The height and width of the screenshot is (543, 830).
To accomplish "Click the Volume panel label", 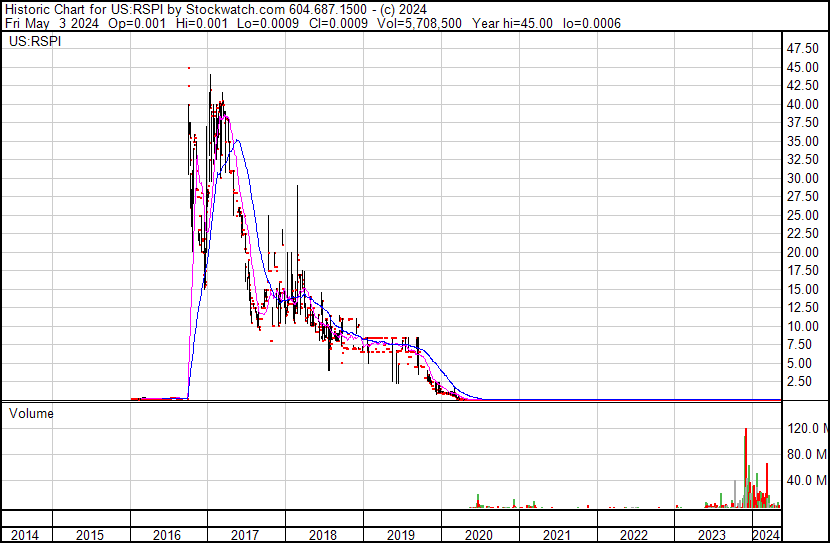I will (x=31, y=413).
